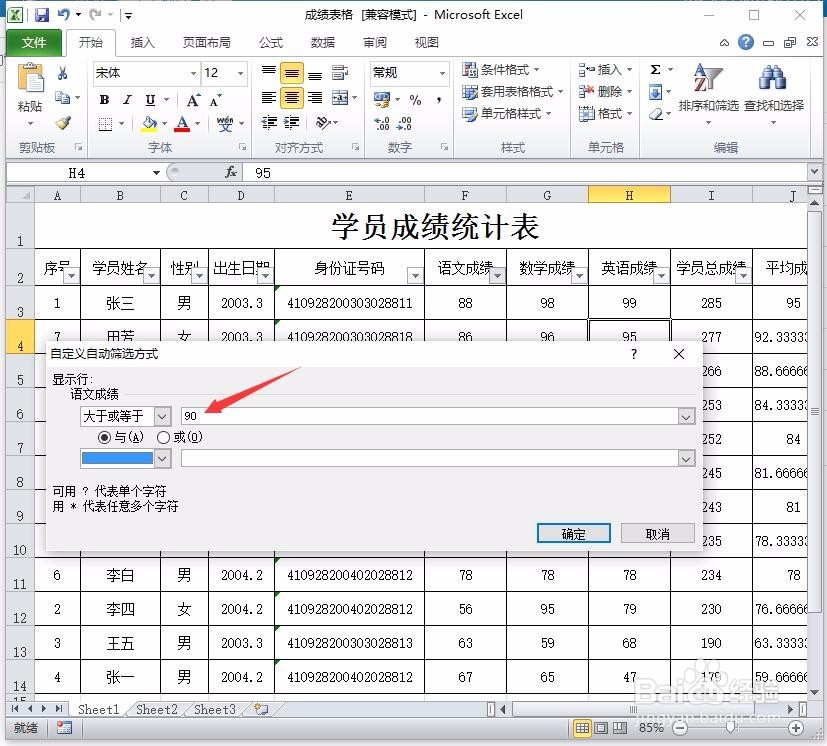Click the Copy icon in clipboard group
Screen dimensions: 827x746
pyautogui.click(x=63, y=98)
